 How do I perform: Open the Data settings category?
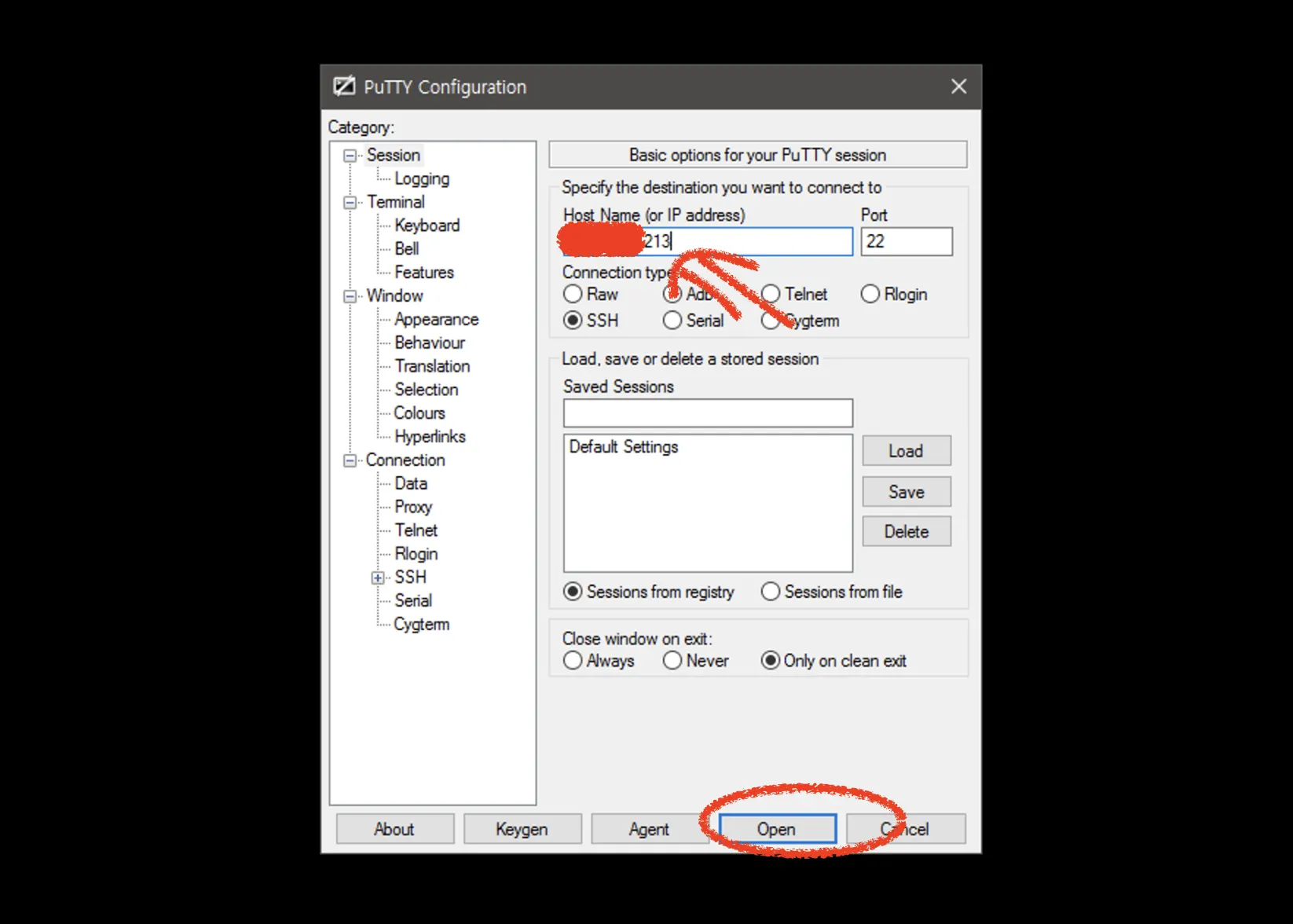point(411,483)
